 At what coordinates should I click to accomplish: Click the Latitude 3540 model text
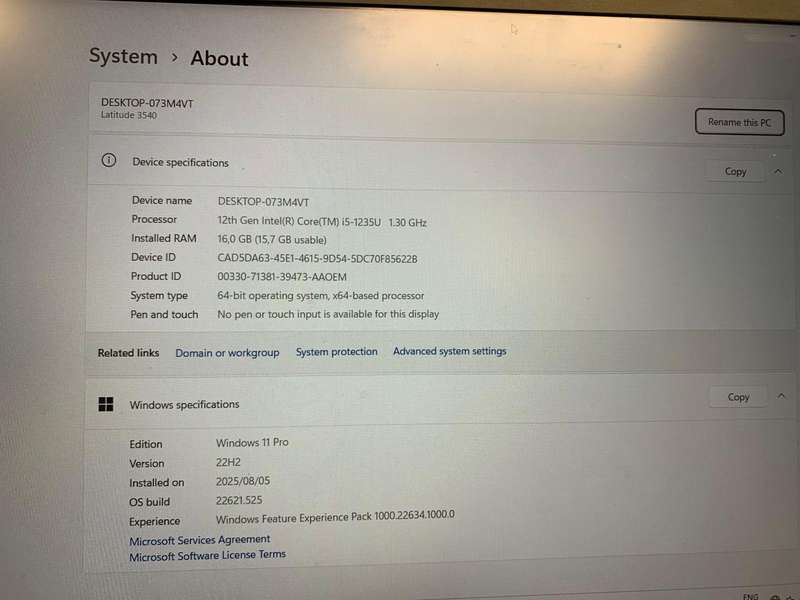coord(129,115)
